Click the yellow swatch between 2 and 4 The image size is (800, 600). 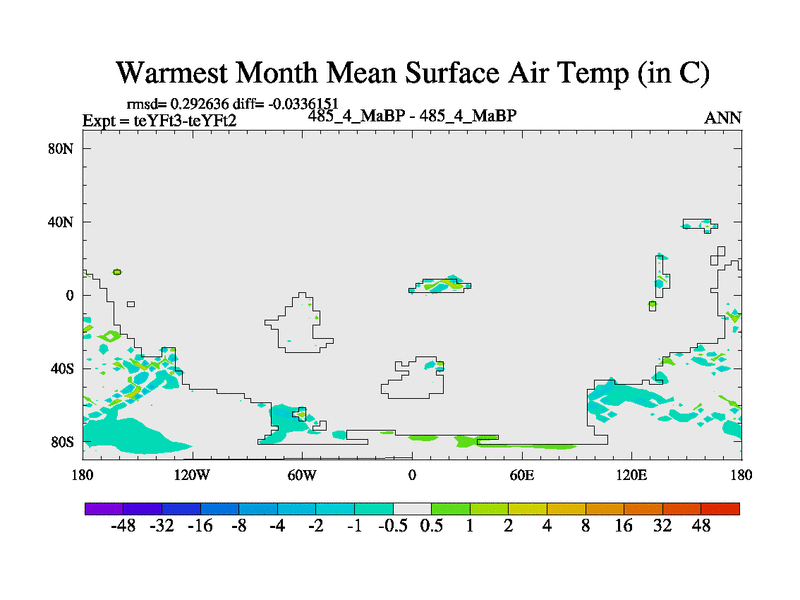tap(528, 509)
